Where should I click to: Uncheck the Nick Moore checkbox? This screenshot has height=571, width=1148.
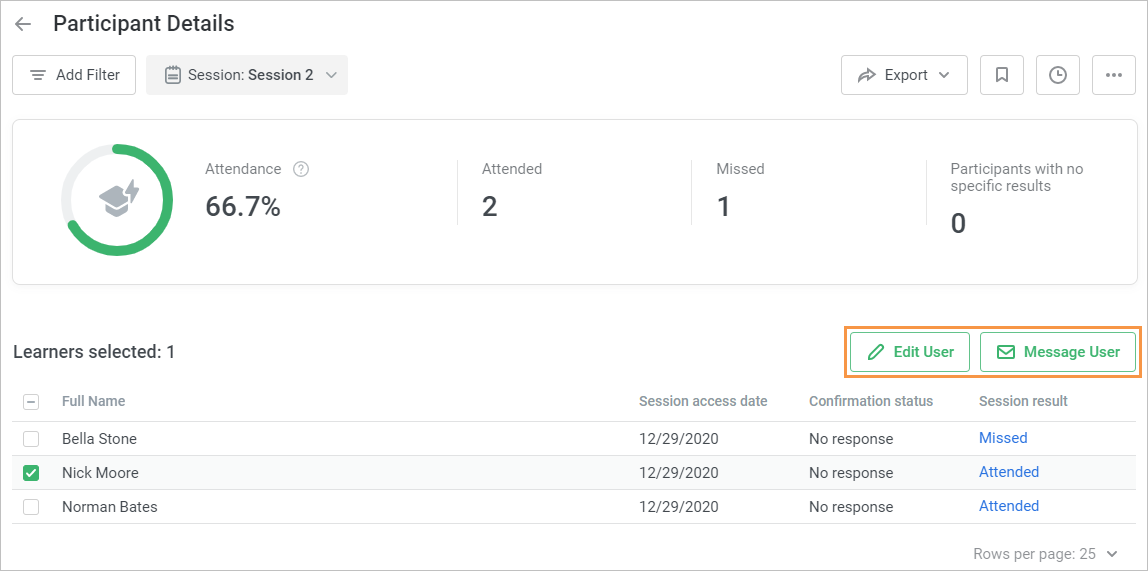point(31,473)
